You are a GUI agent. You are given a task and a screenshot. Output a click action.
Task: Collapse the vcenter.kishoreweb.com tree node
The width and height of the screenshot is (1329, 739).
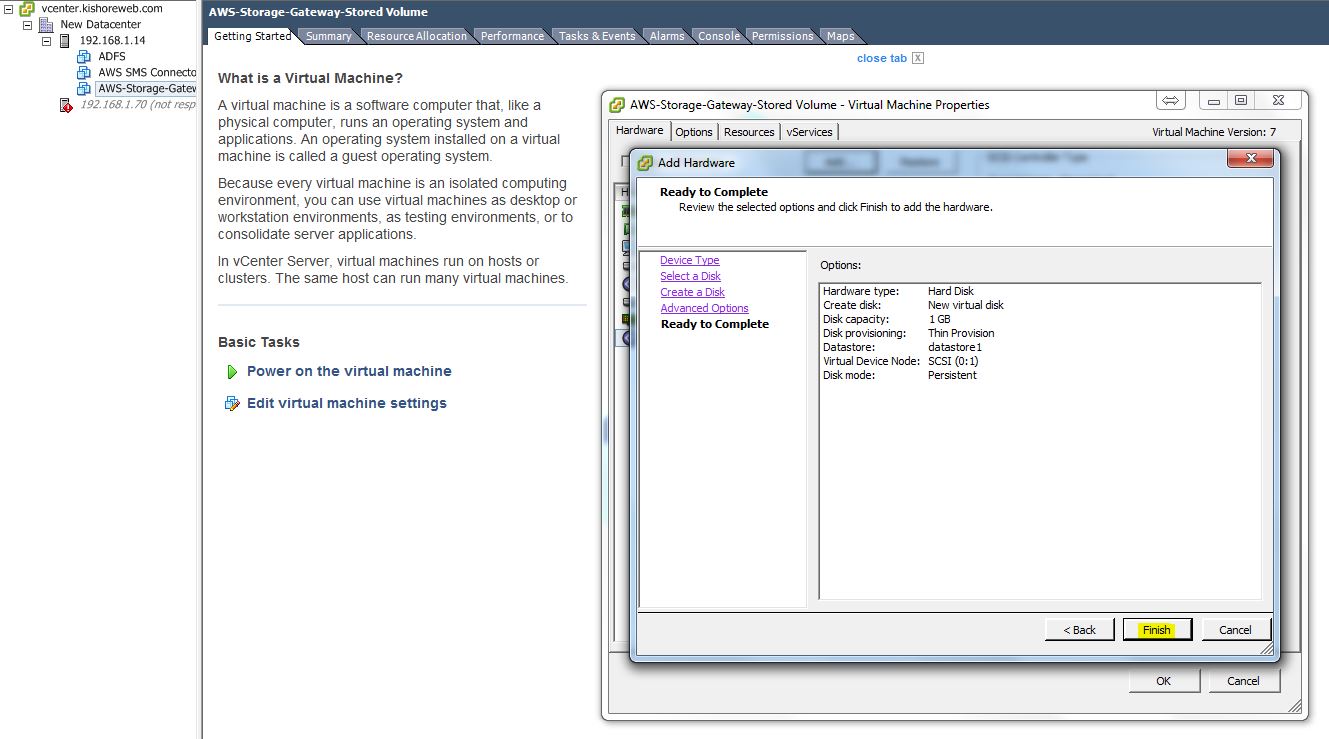(9, 8)
